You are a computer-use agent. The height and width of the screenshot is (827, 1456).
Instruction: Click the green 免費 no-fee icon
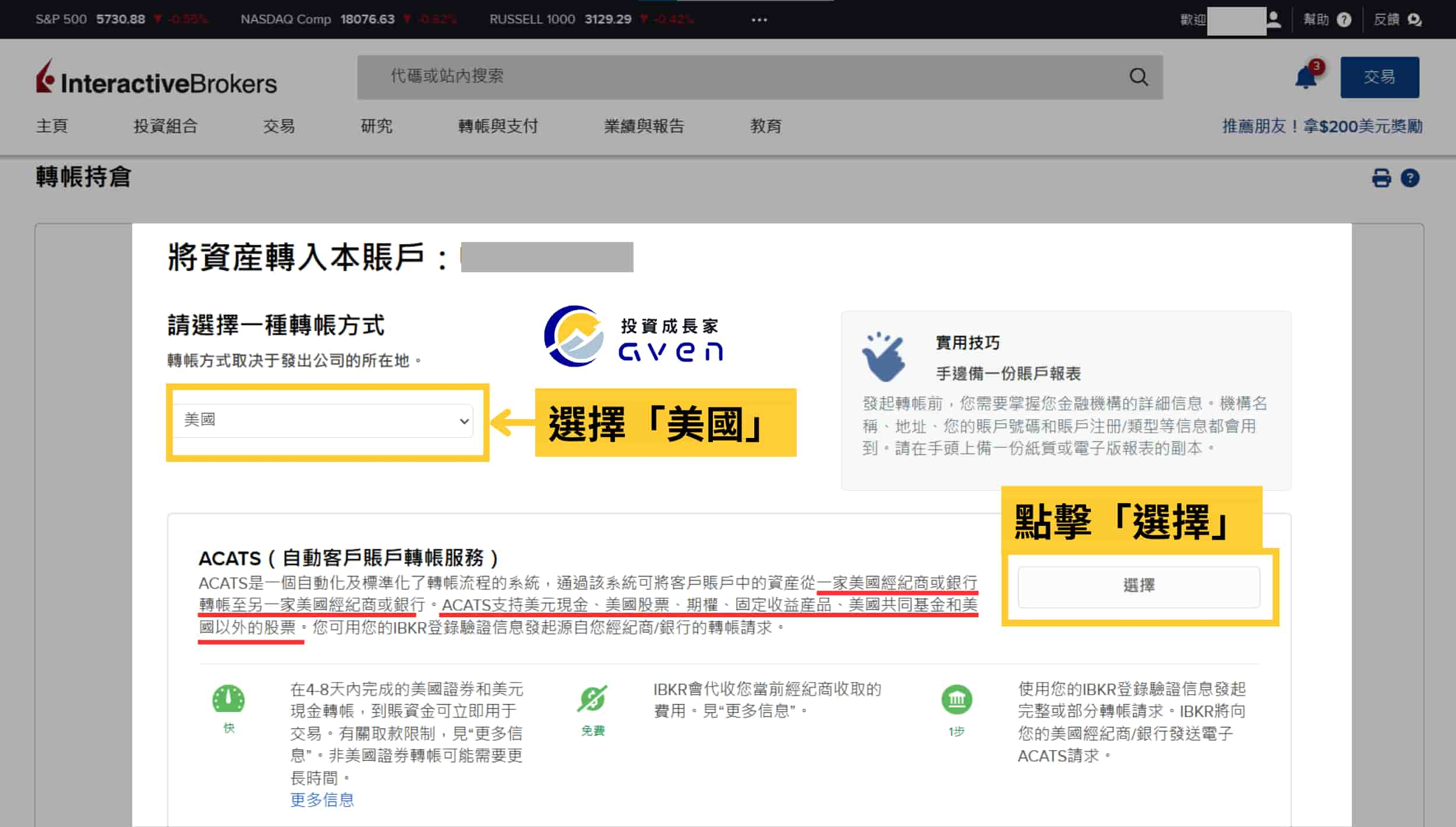pyautogui.click(x=592, y=699)
